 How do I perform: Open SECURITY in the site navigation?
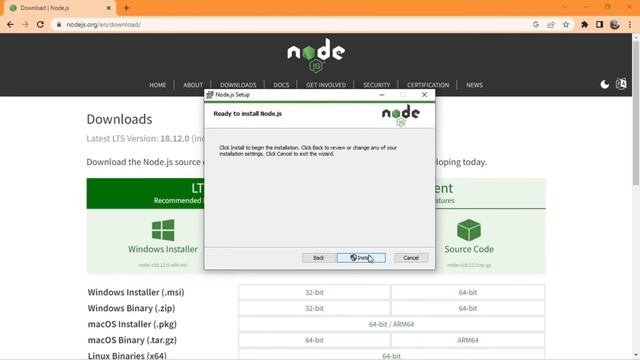tap(376, 85)
